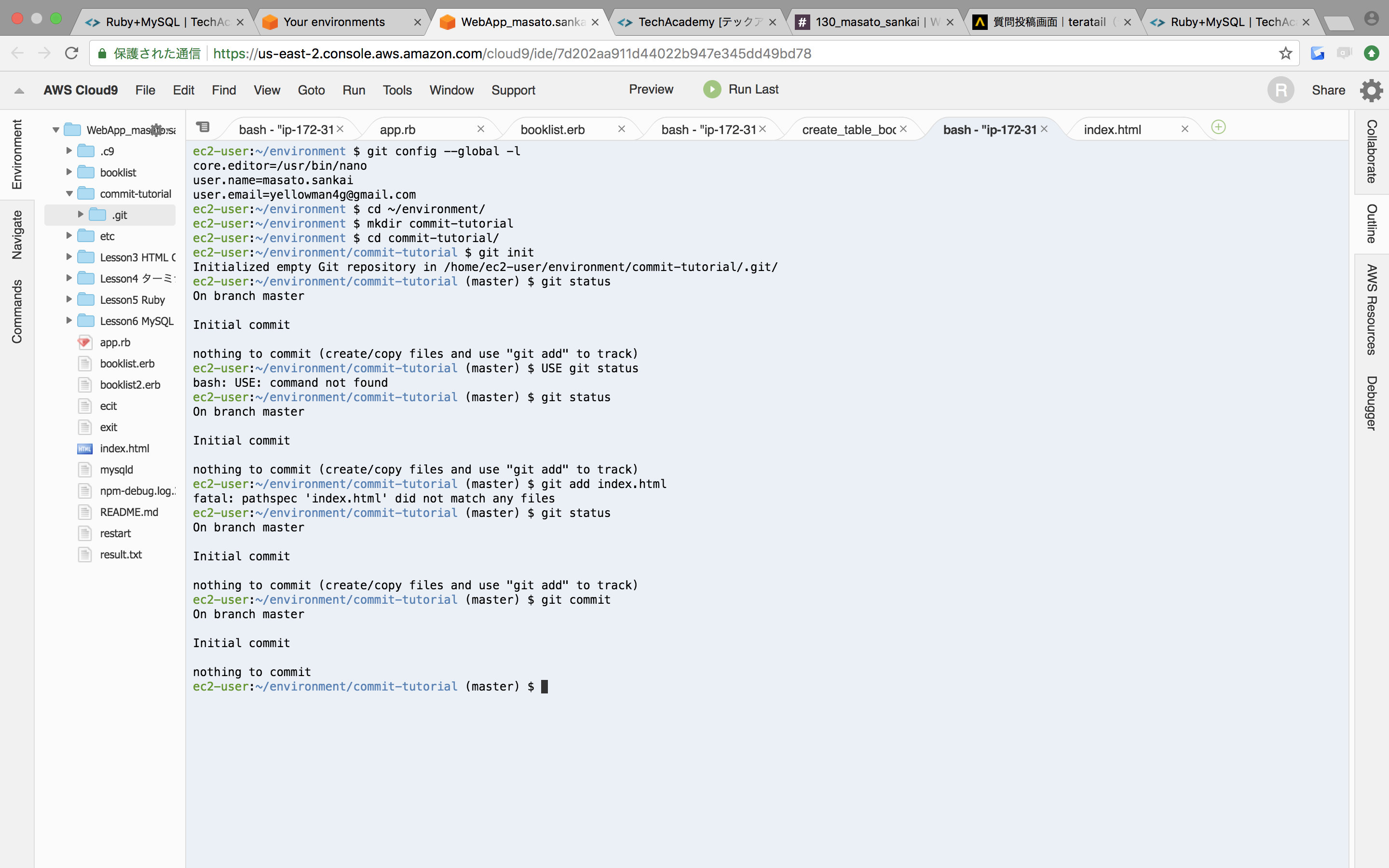Click the Preview button

pyautogui.click(x=651, y=90)
